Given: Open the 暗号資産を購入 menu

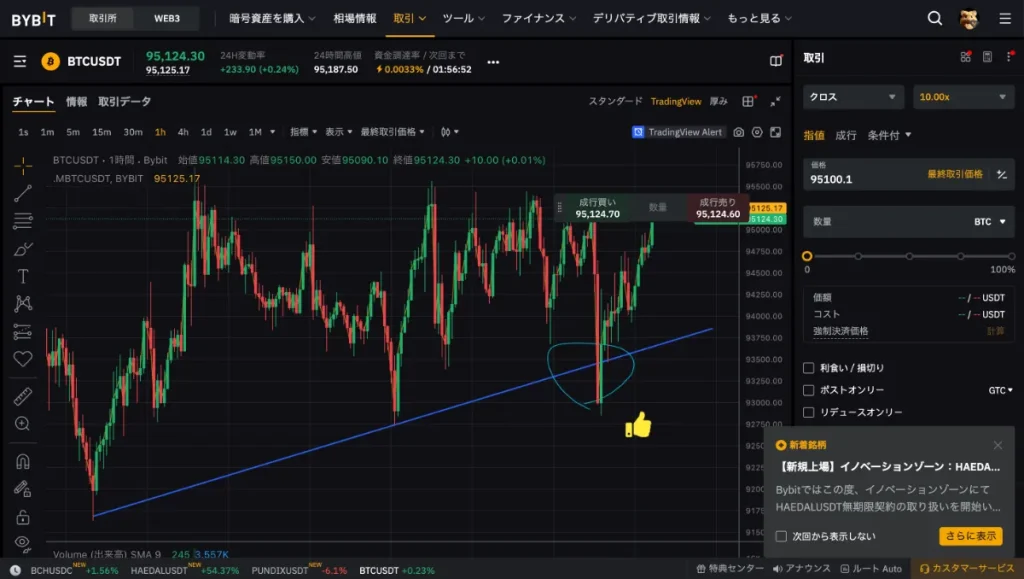Looking at the screenshot, I should pyautogui.click(x=272, y=18).
